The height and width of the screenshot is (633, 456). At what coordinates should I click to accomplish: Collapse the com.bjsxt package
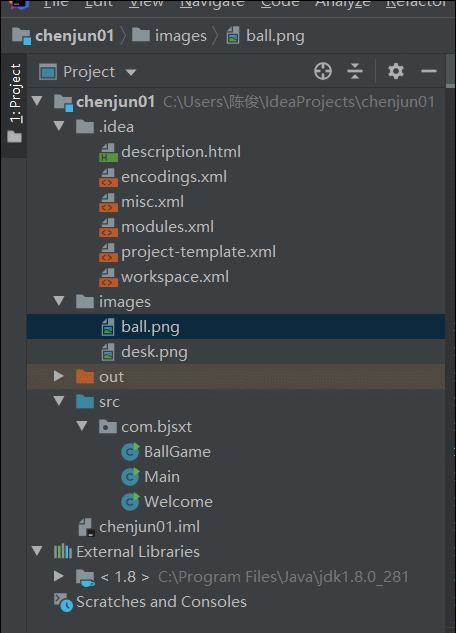(82, 426)
